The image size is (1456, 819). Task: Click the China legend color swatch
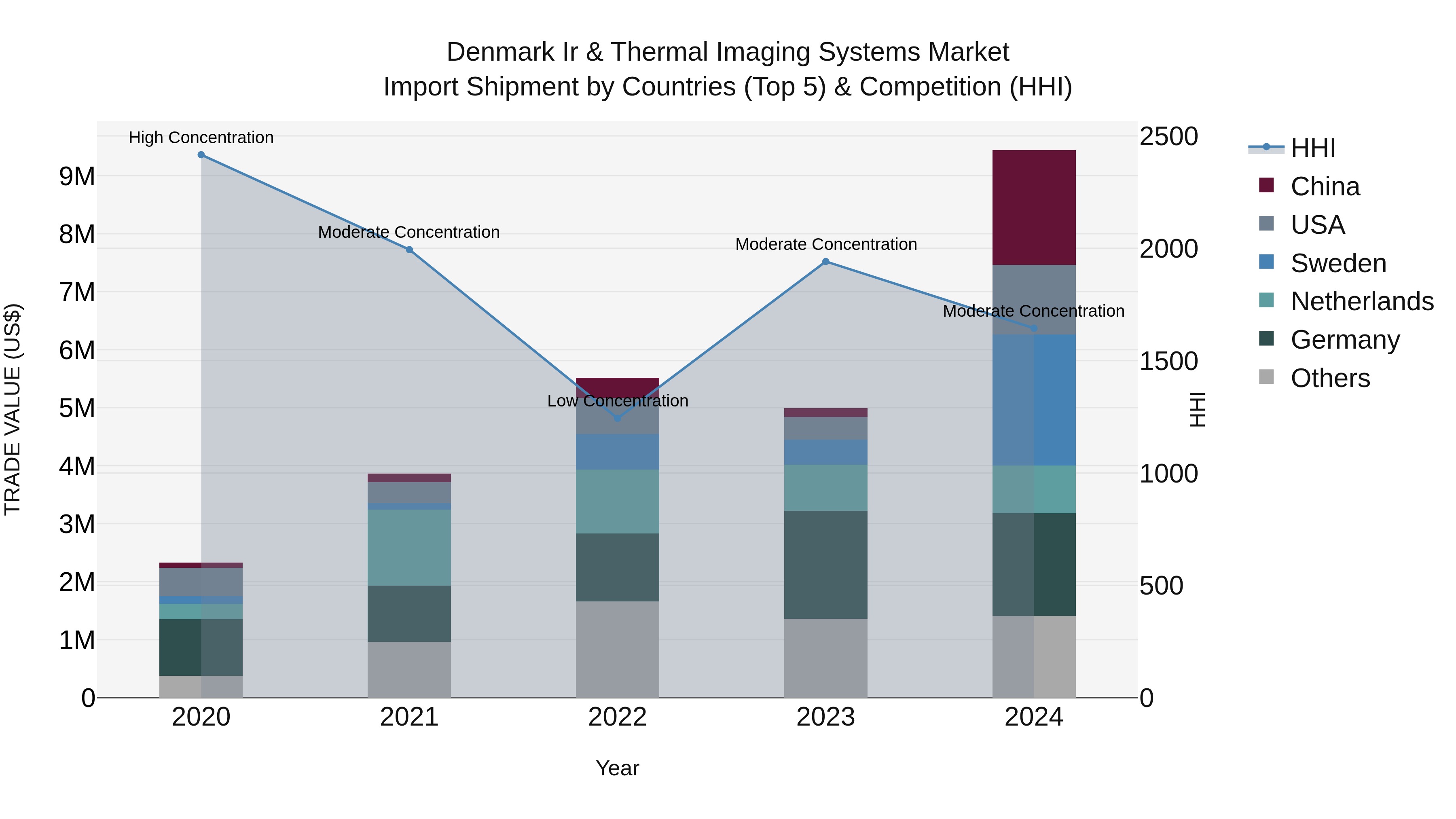point(1267,185)
